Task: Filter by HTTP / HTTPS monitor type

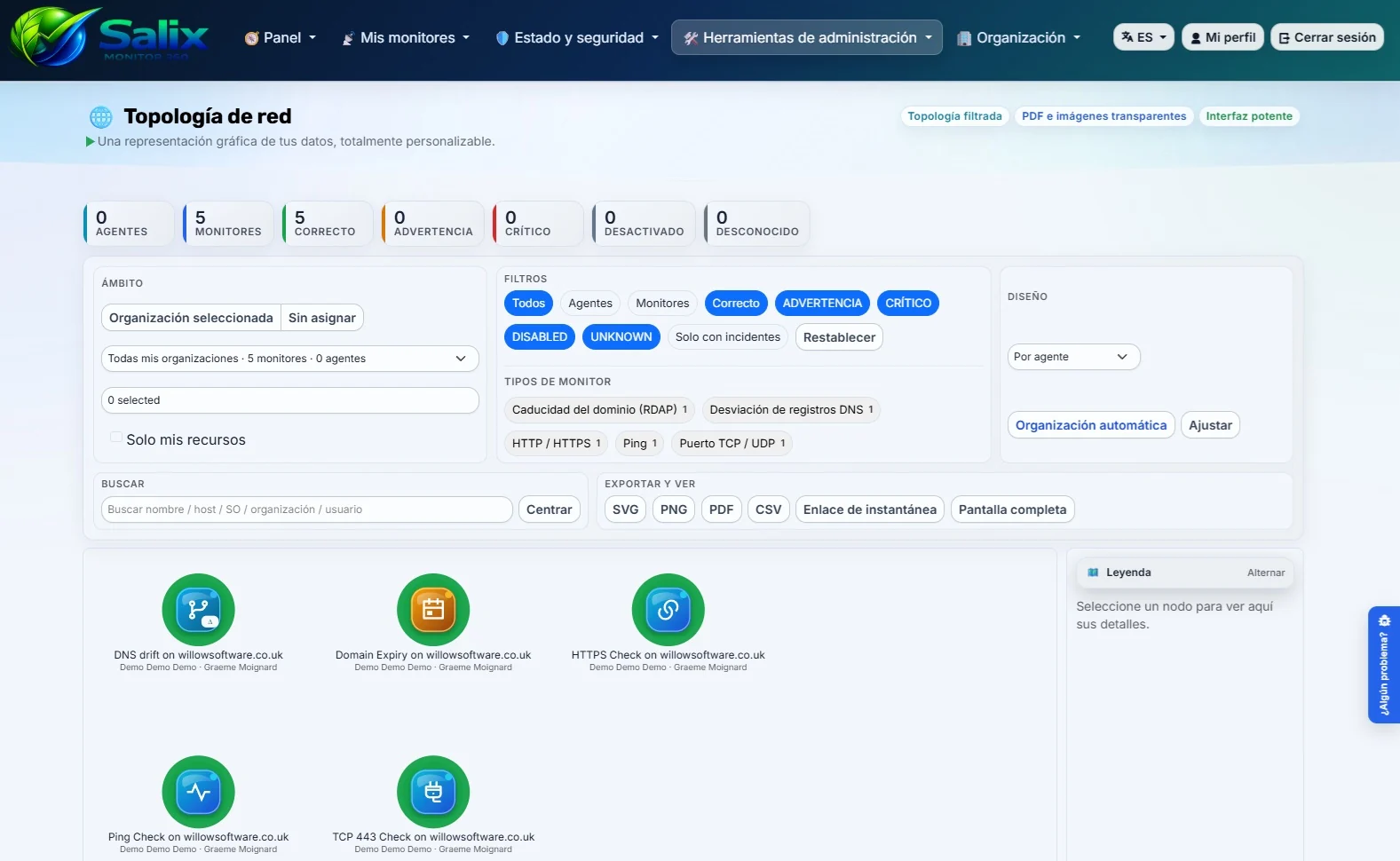Action: 557,444
